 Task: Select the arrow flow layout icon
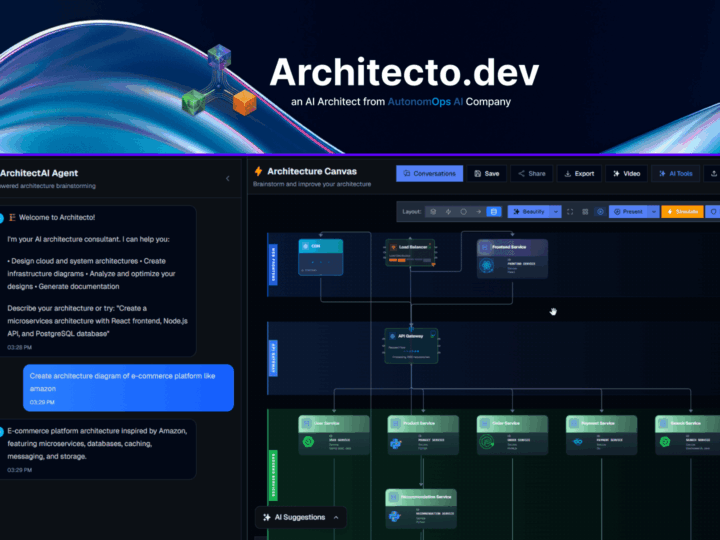tap(478, 212)
